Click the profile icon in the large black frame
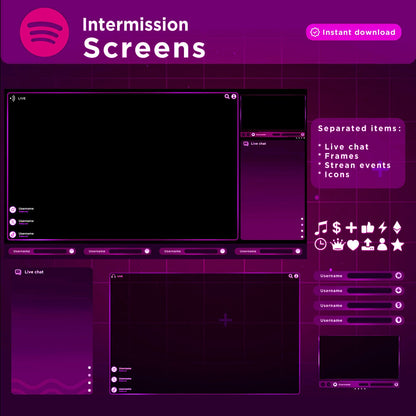416x416 pixels. coord(234,97)
